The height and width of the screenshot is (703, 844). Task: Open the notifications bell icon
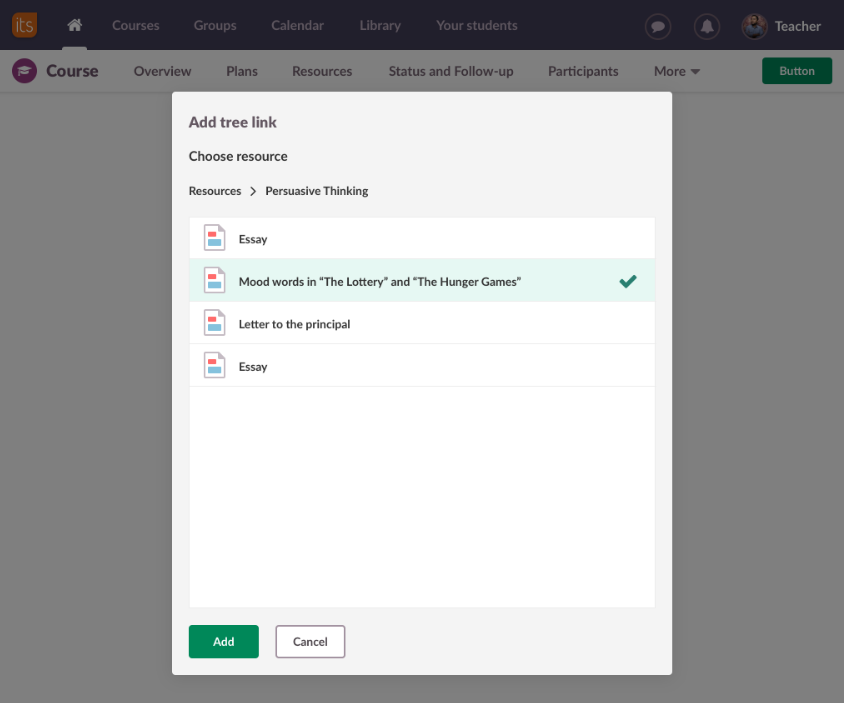(x=707, y=26)
